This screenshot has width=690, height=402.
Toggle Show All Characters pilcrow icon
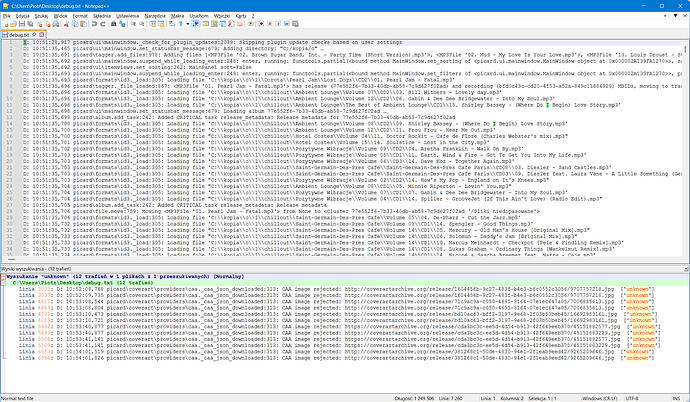(180, 24)
